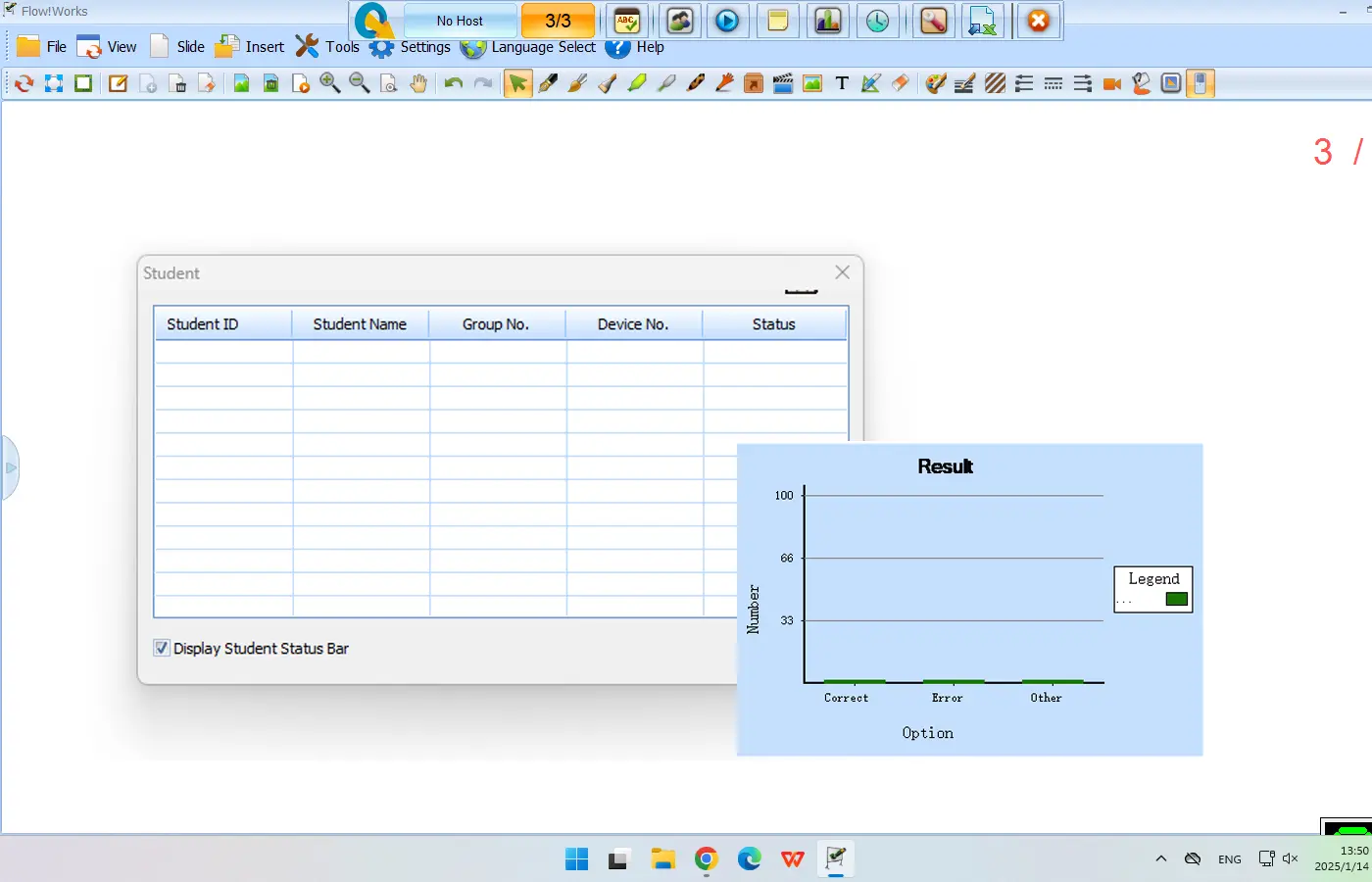
Task: Click the clear page eraser icon
Action: pyautogui.click(x=207, y=83)
